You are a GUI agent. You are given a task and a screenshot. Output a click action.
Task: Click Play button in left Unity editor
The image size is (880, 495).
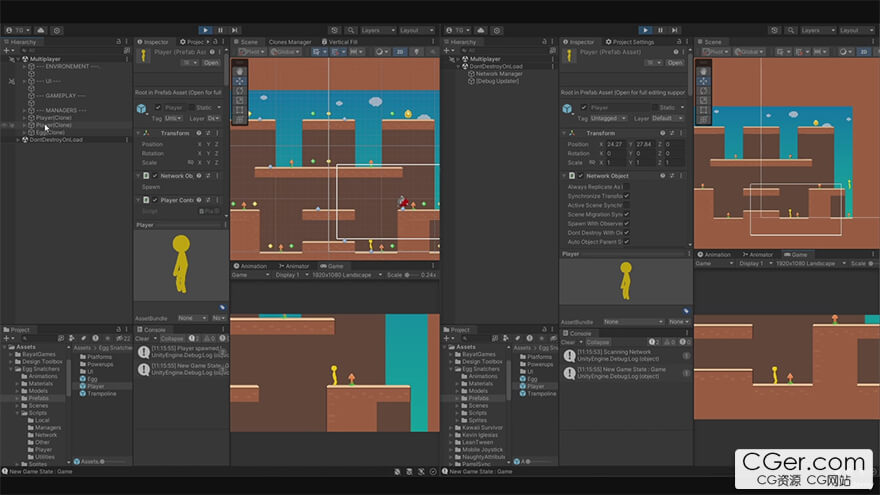click(x=205, y=30)
